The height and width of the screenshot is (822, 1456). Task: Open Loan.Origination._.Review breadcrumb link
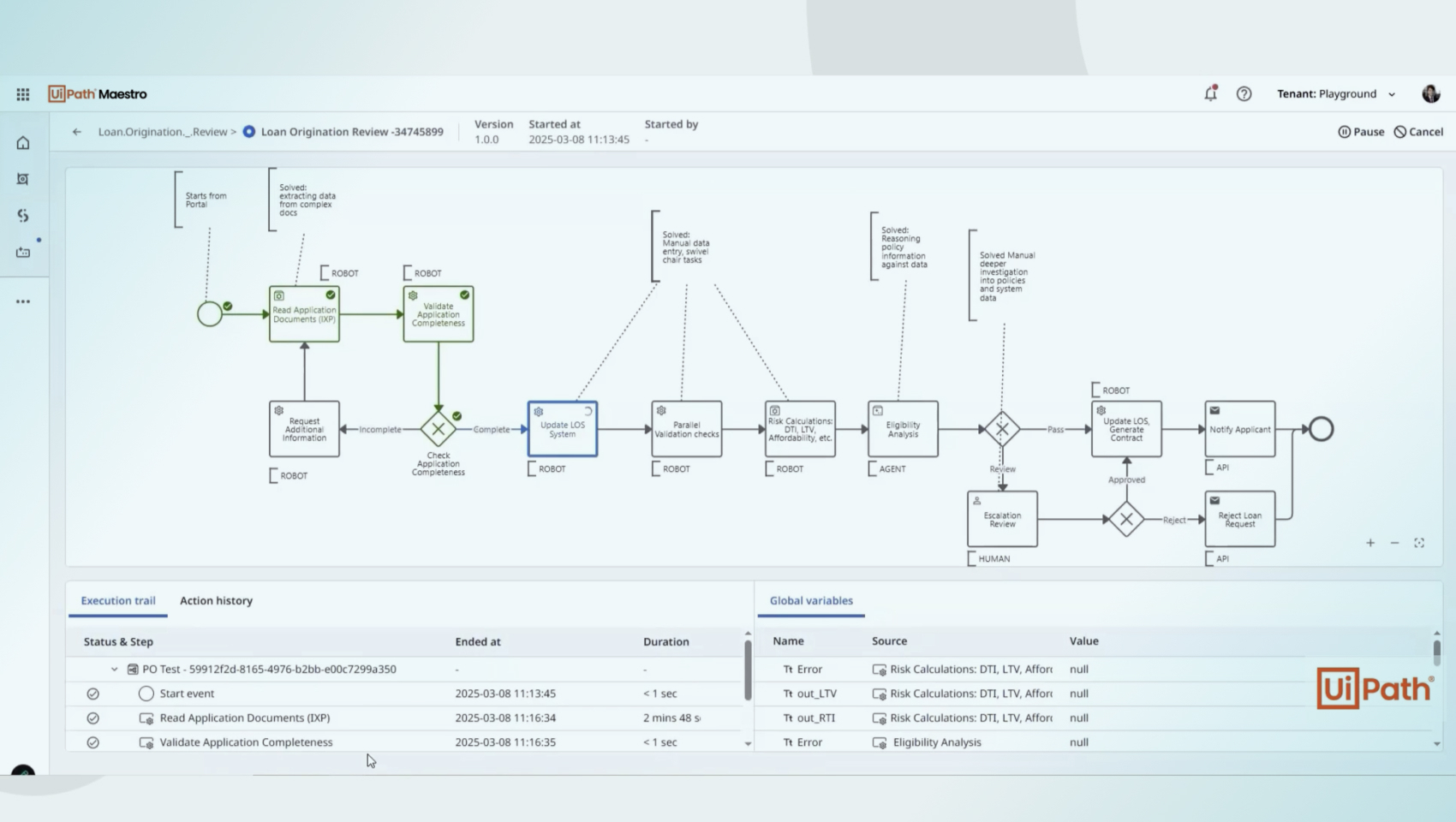tap(163, 132)
